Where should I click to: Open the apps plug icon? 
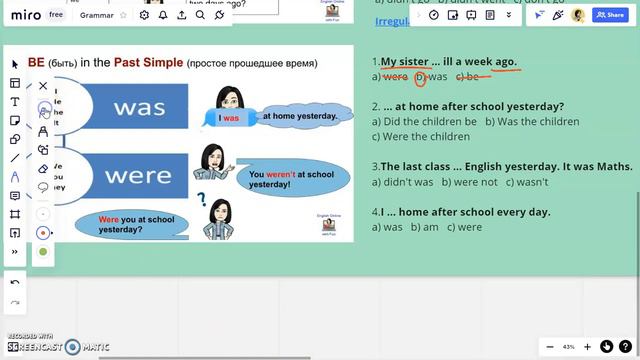pyautogui.click(x=220, y=15)
